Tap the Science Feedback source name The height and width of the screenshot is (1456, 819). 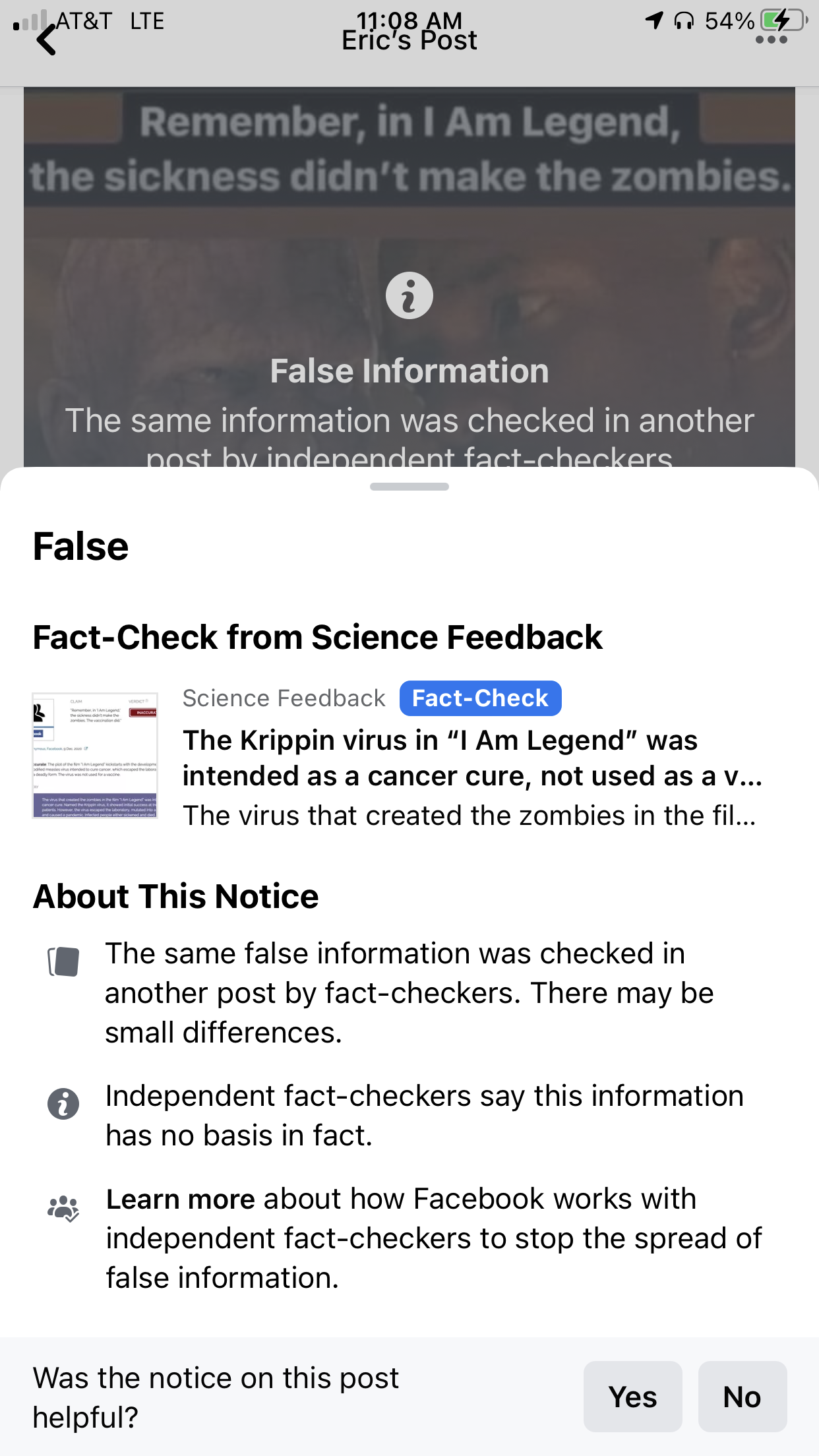[284, 698]
